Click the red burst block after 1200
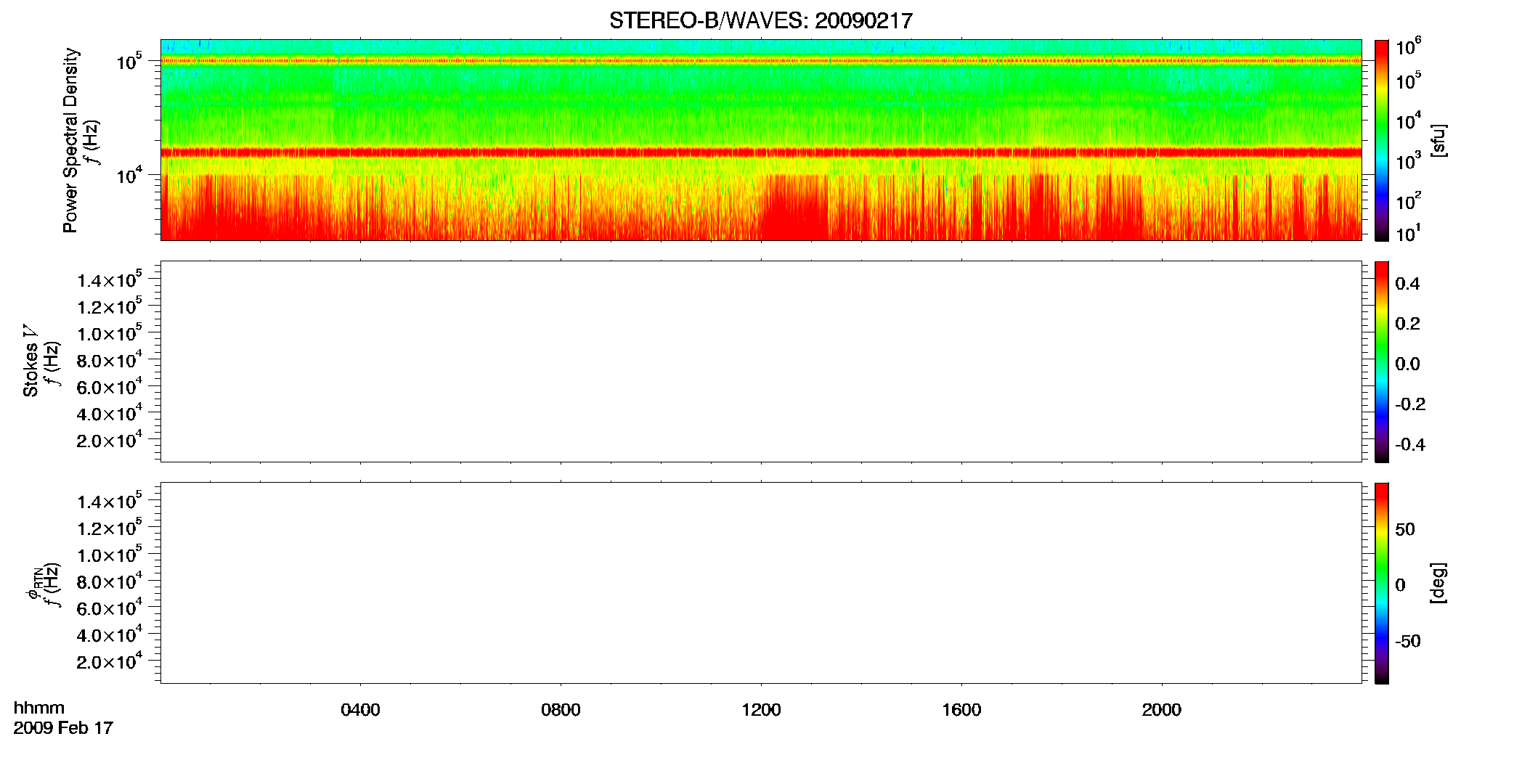The width and height of the screenshot is (1522, 784). [795, 207]
